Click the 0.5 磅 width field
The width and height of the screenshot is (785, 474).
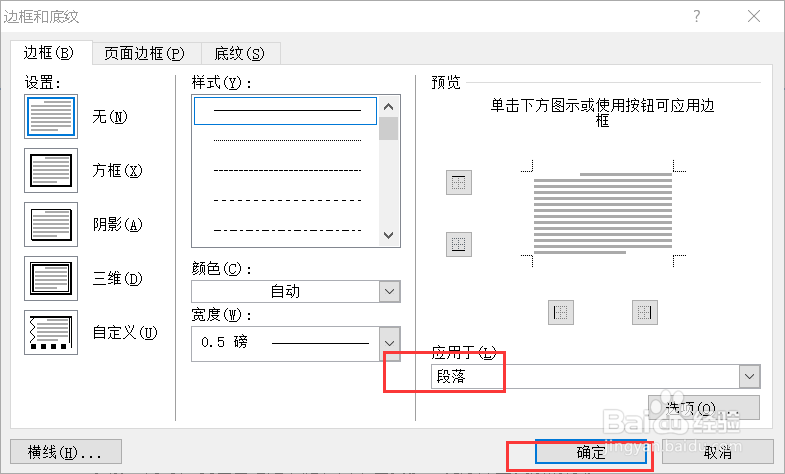pos(285,343)
